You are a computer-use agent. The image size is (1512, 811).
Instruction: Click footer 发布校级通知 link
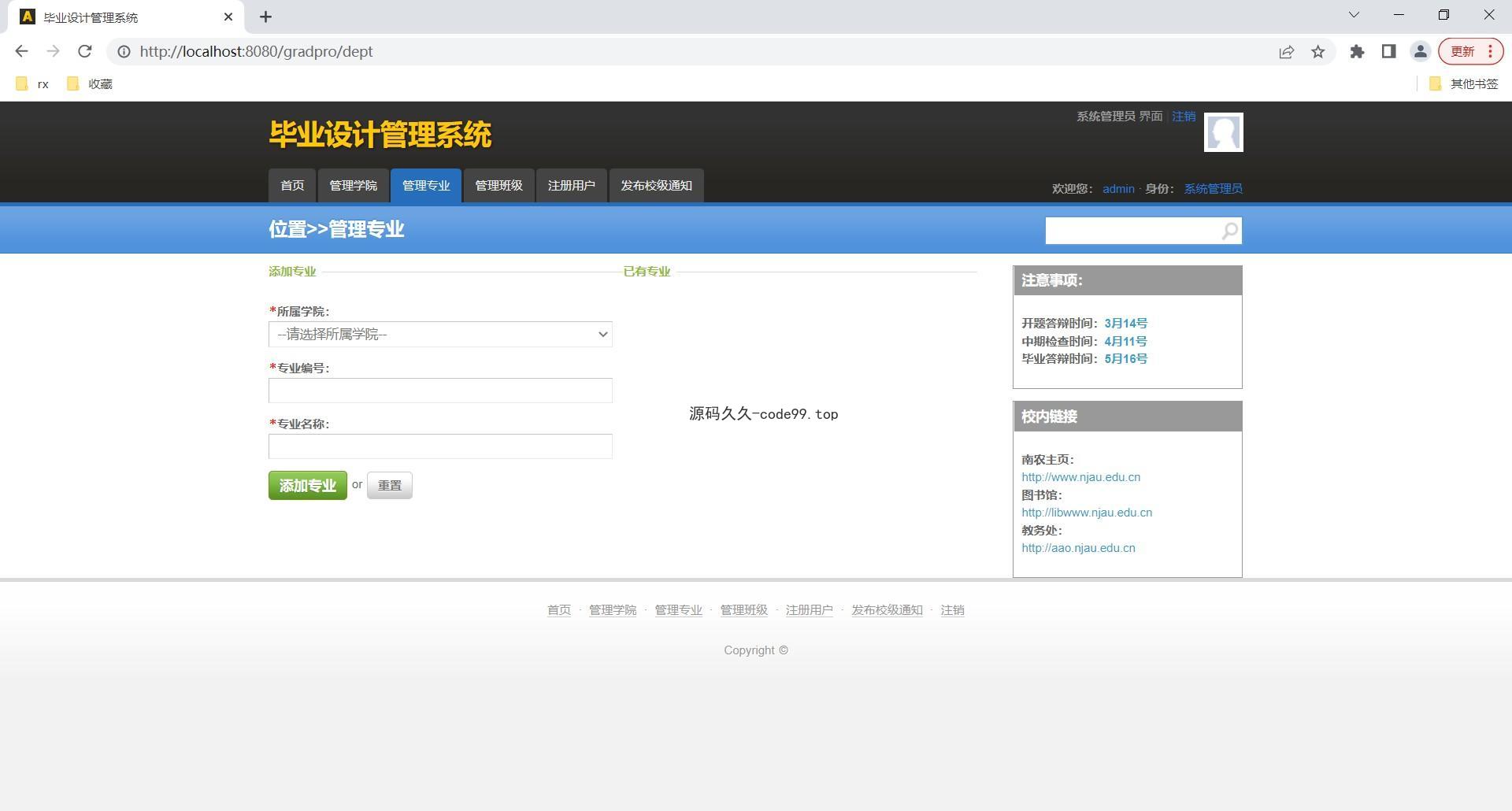click(x=887, y=610)
